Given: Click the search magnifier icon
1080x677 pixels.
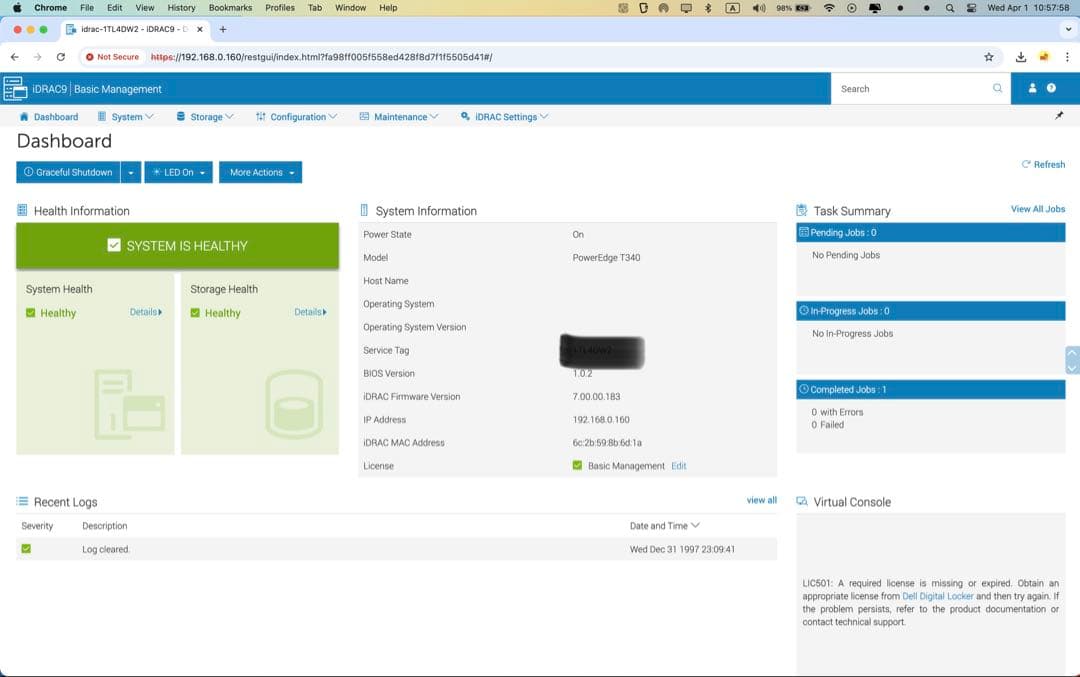Looking at the screenshot, I should click(x=997, y=88).
